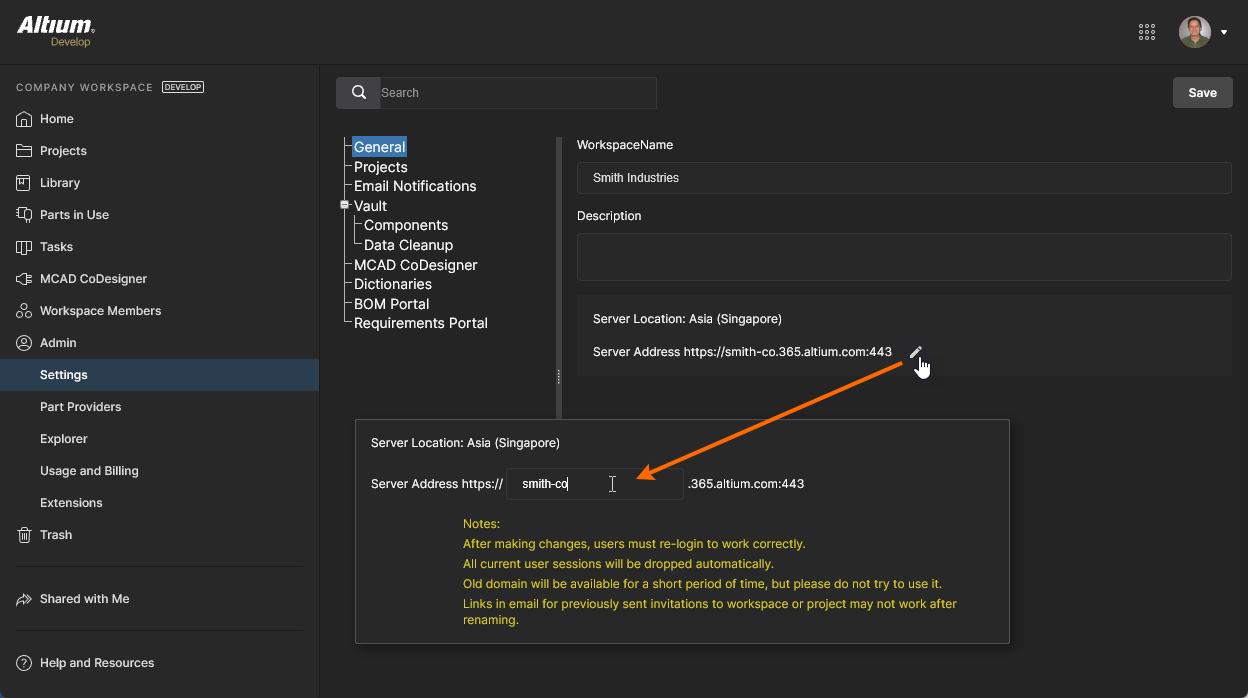Select the Tasks icon in sidebar

24,247
